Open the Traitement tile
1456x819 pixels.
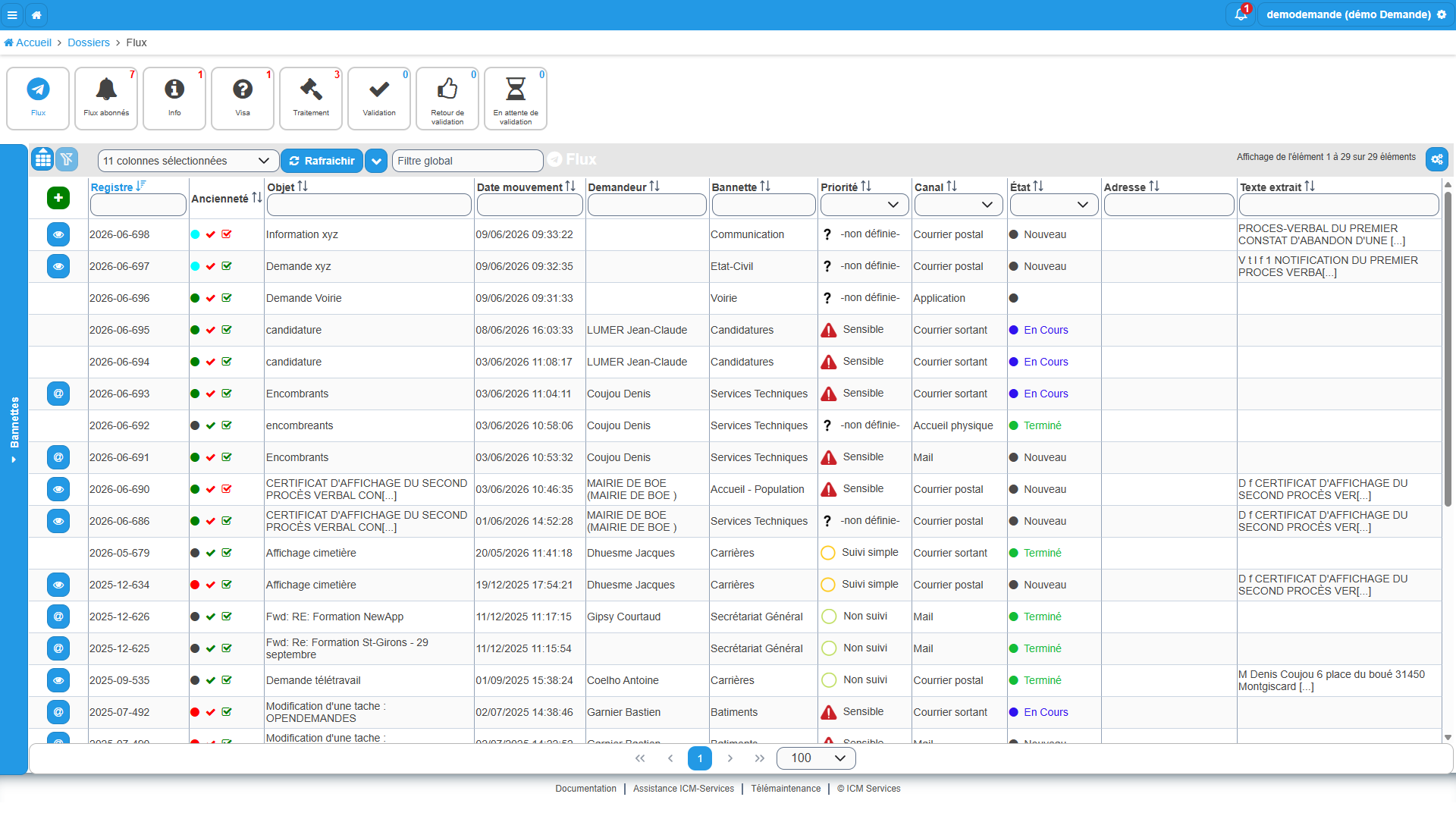[311, 99]
